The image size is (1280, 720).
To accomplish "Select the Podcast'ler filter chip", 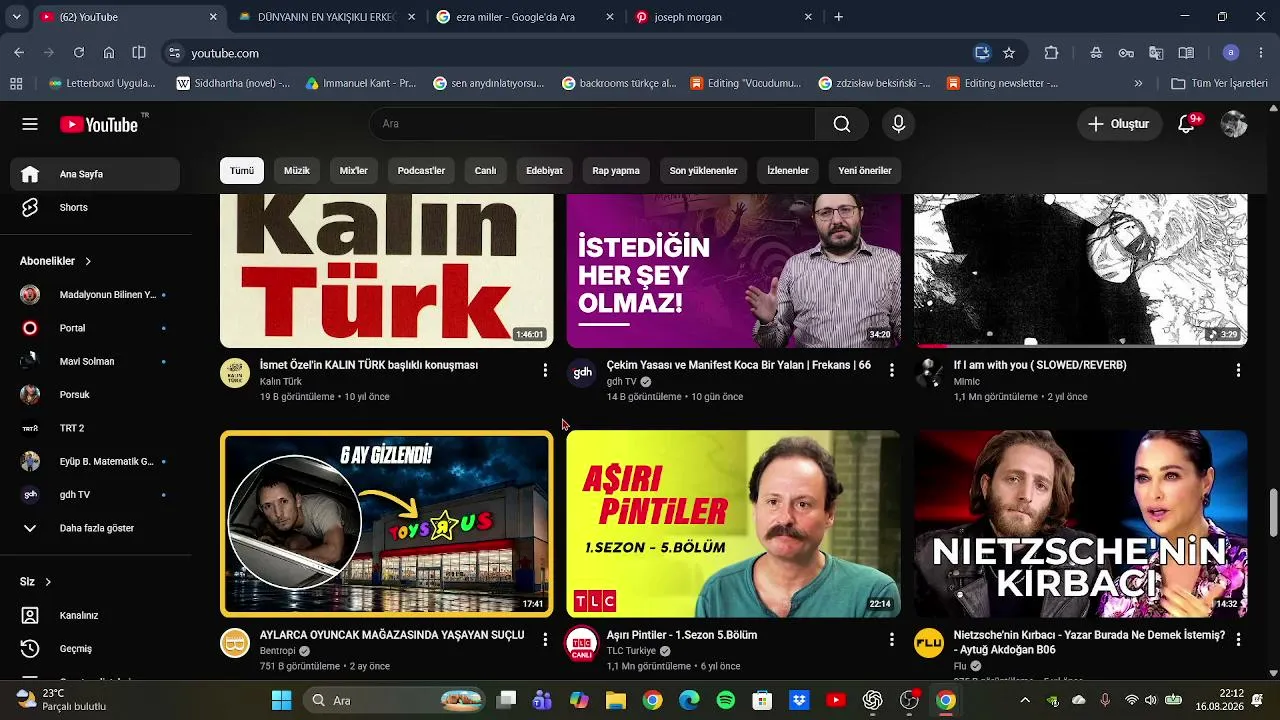I will [421, 171].
